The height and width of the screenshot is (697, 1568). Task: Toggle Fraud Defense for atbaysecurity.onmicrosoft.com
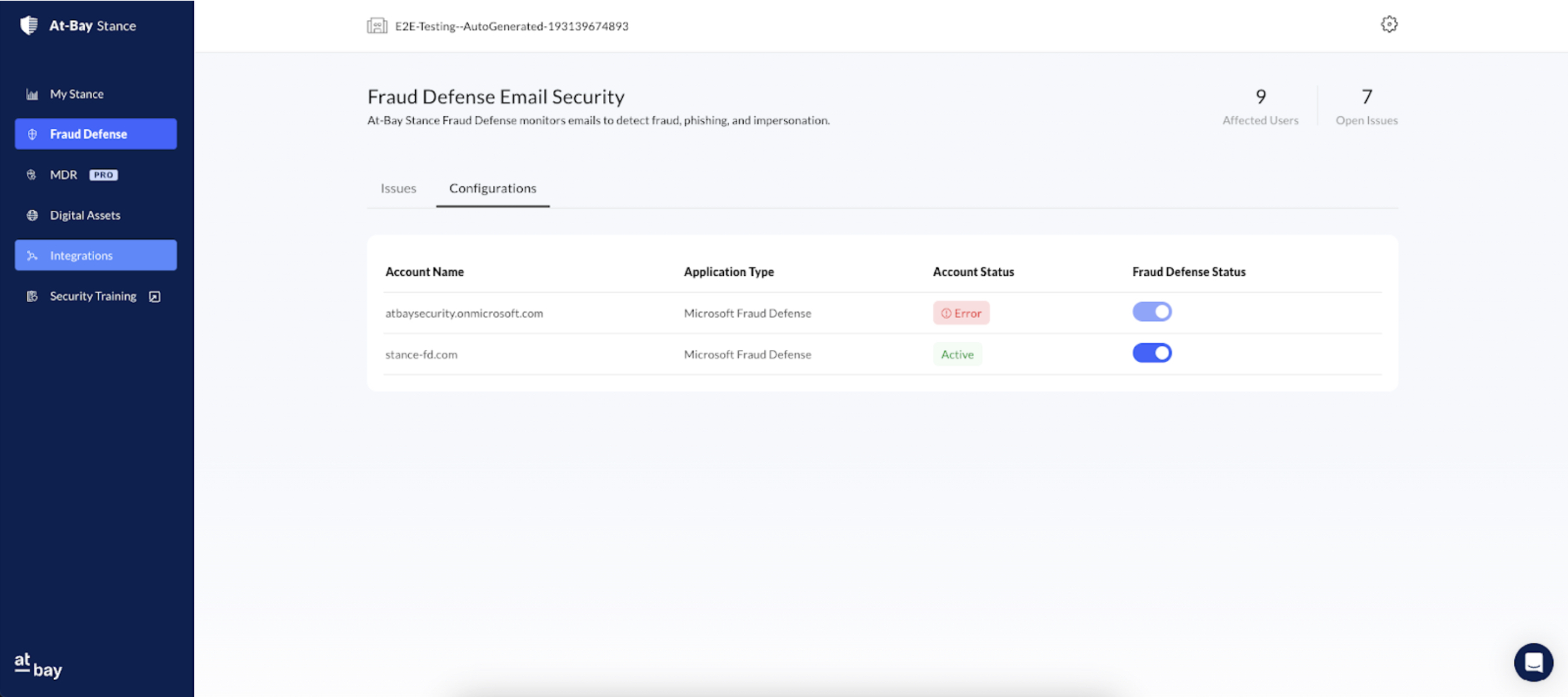pyautogui.click(x=1152, y=312)
